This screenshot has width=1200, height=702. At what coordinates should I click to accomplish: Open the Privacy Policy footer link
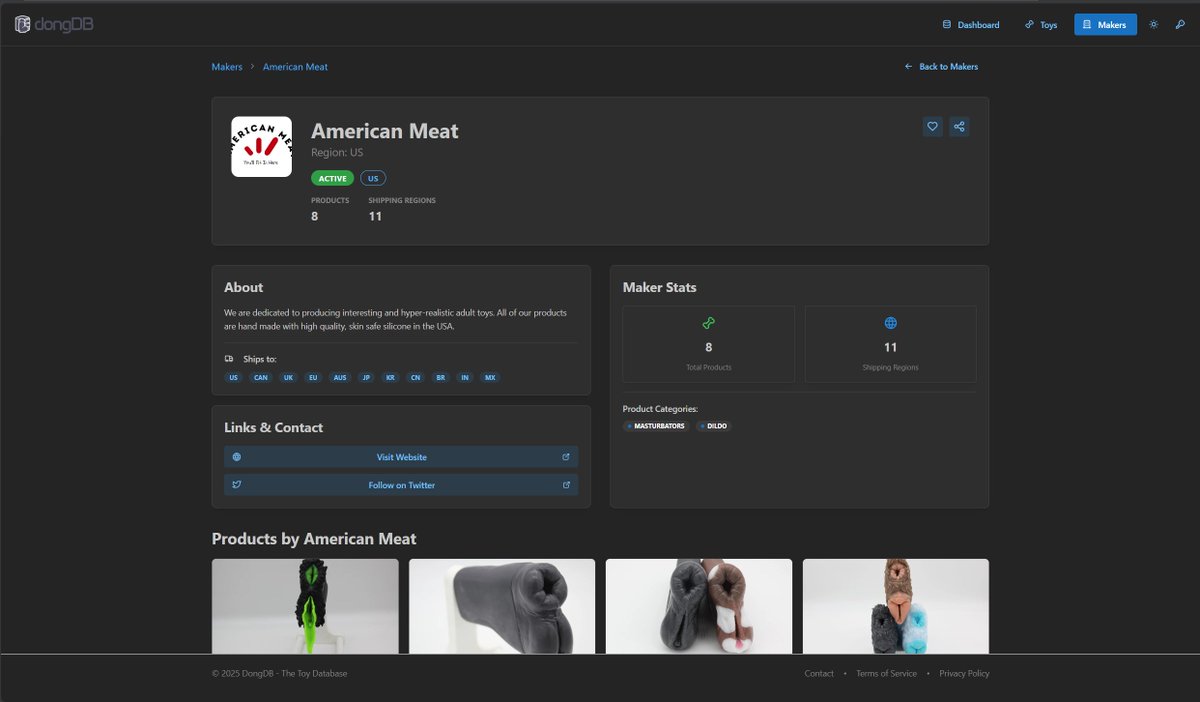point(963,673)
